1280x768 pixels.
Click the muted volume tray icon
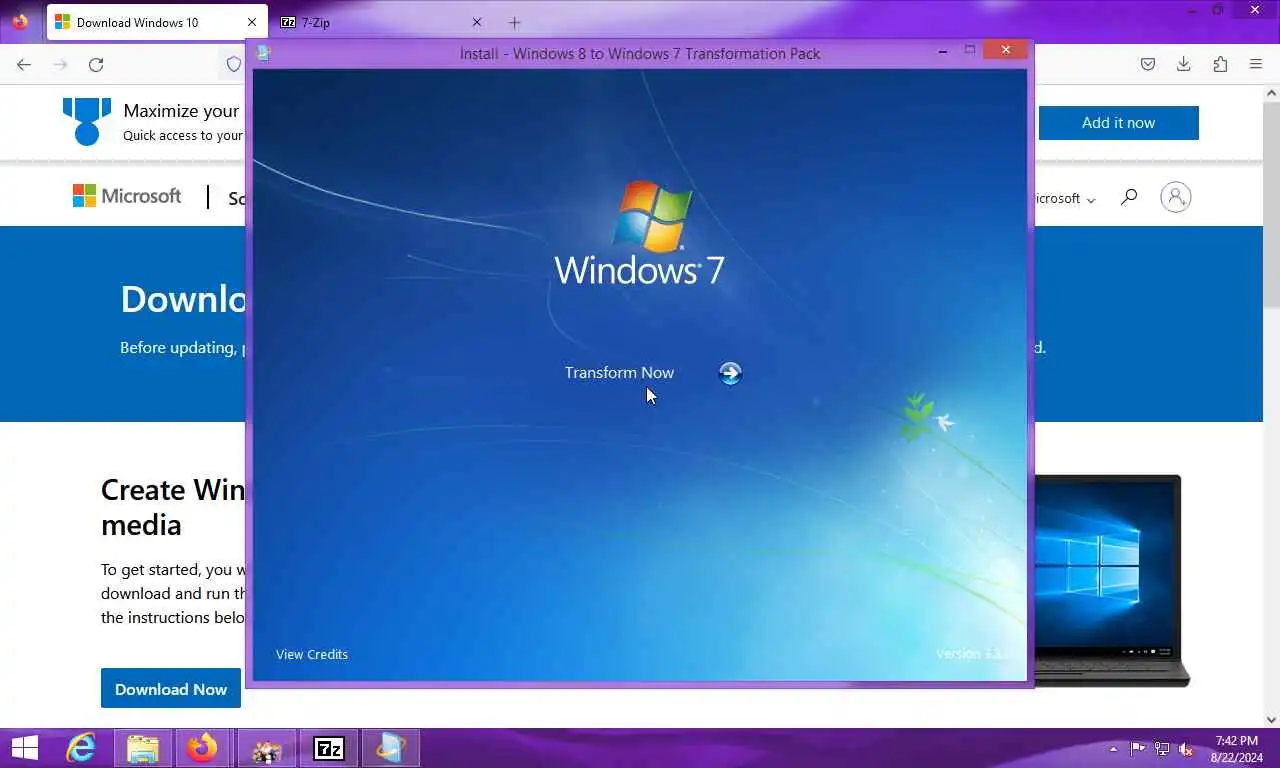coord(1186,749)
